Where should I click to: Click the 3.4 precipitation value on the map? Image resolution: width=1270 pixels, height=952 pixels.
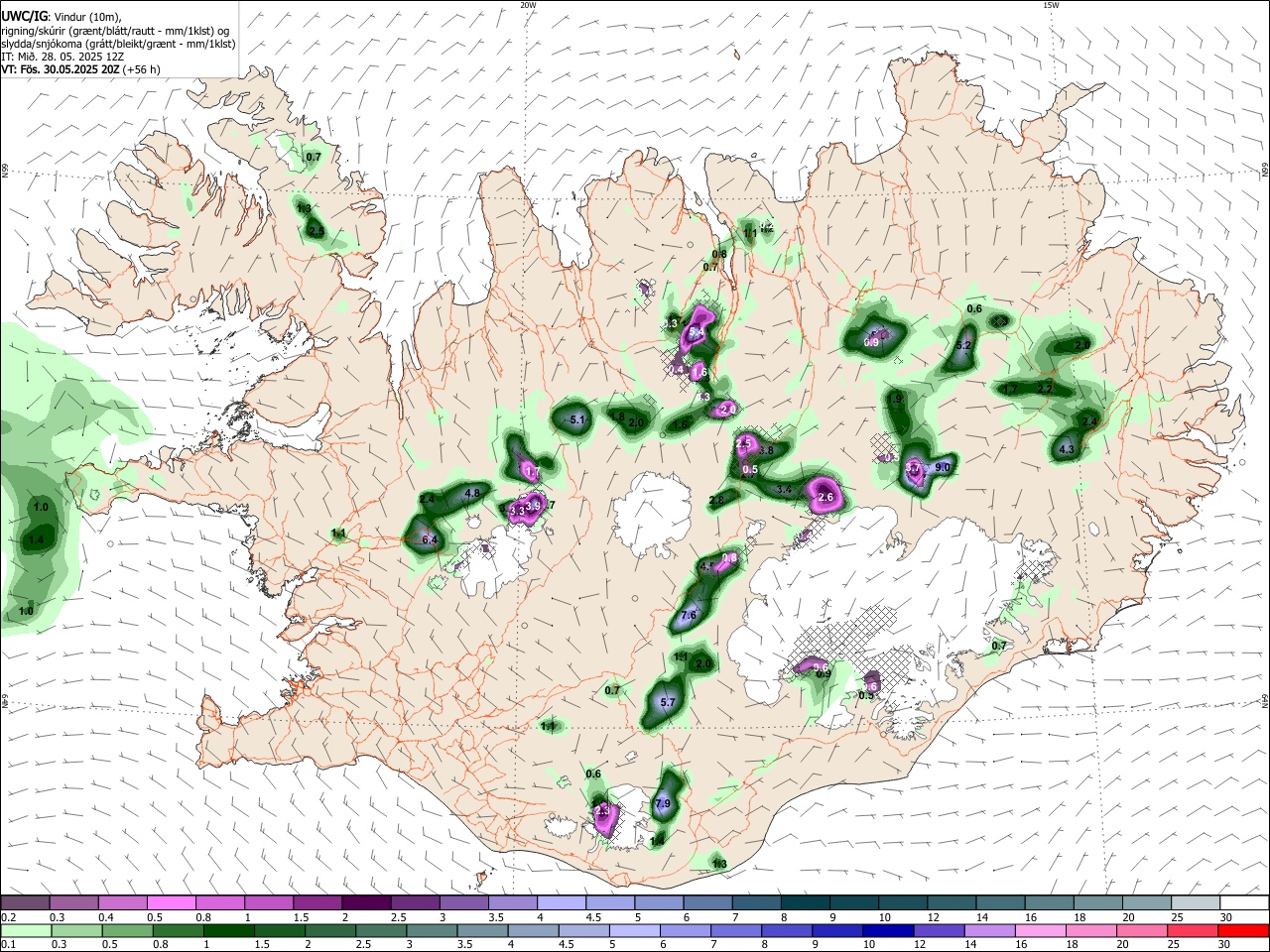tap(784, 489)
